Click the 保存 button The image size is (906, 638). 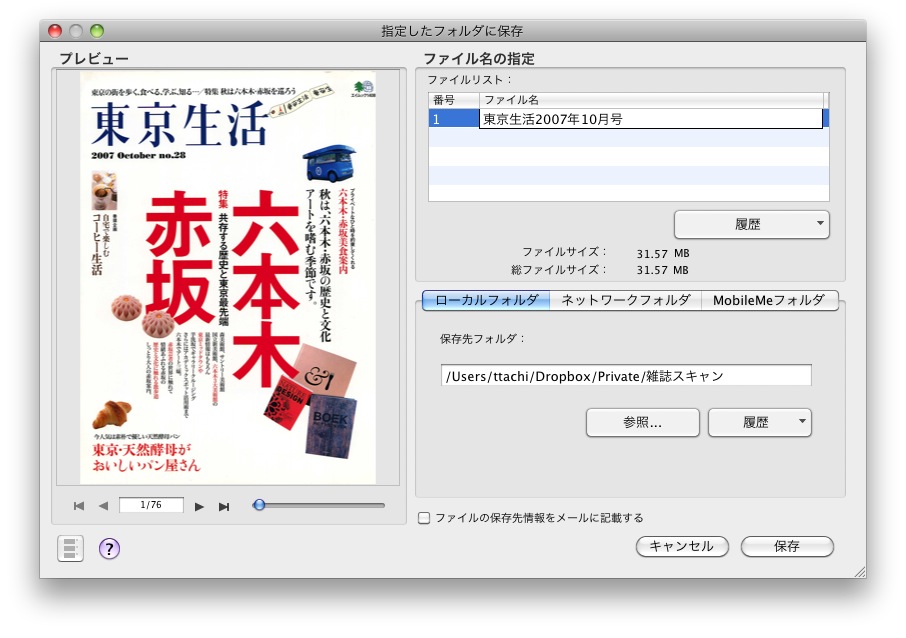(x=787, y=546)
